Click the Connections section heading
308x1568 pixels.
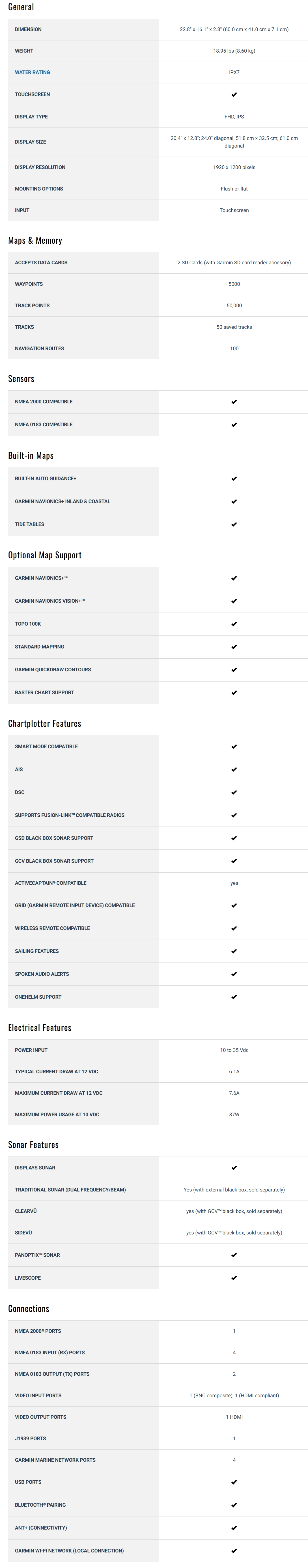pyautogui.click(x=29, y=1309)
